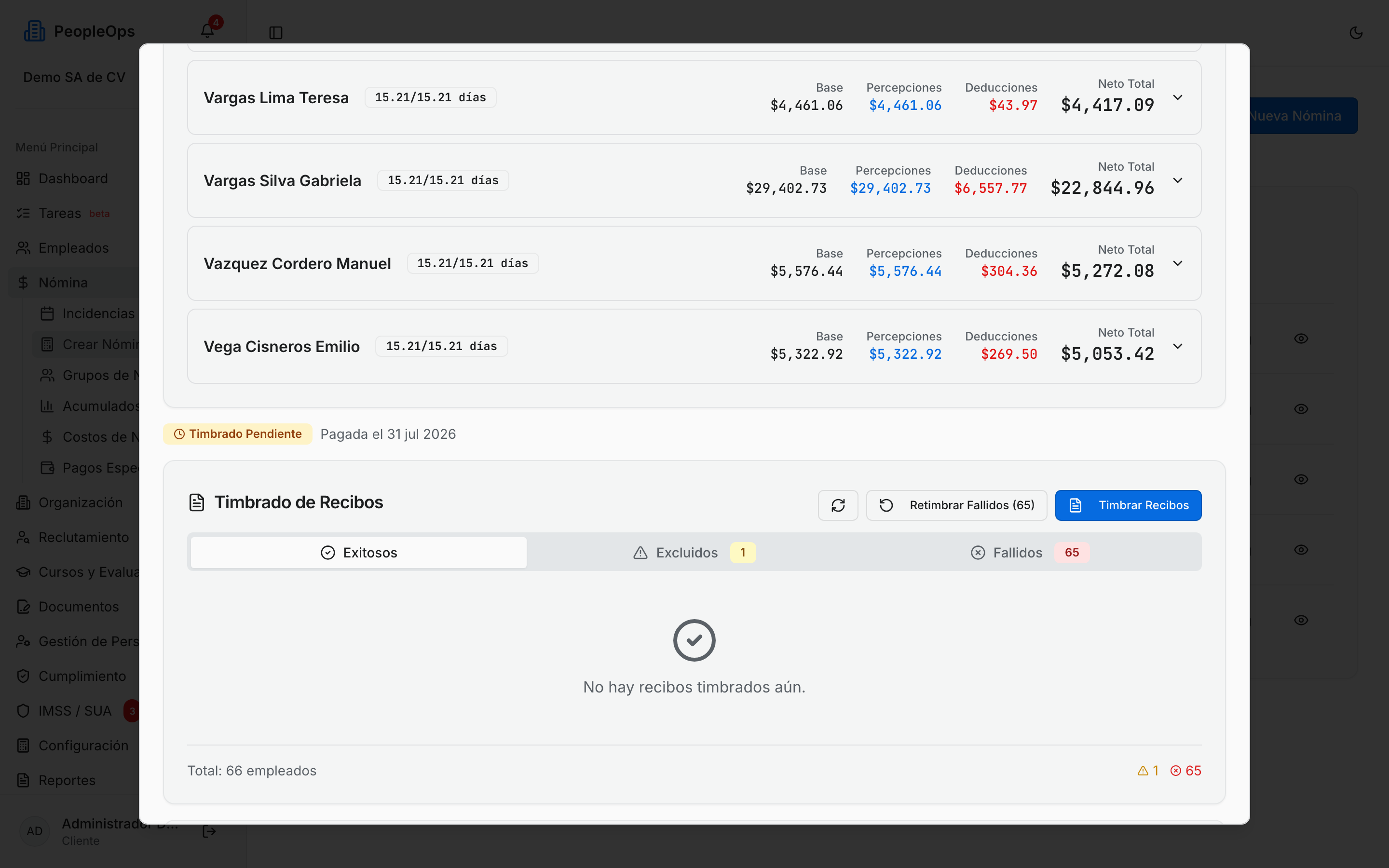Select the Exitosos tab
This screenshot has height=868, width=1389.
click(359, 552)
